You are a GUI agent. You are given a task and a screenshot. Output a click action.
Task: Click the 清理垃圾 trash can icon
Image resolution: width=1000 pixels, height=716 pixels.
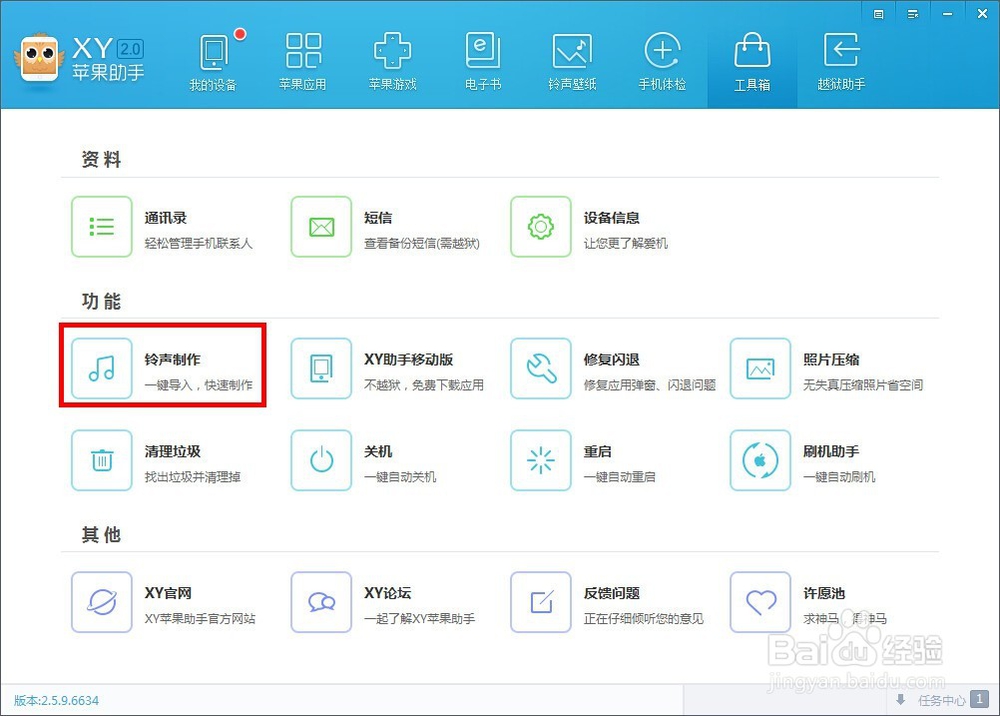pyautogui.click(x=101, y=460)
